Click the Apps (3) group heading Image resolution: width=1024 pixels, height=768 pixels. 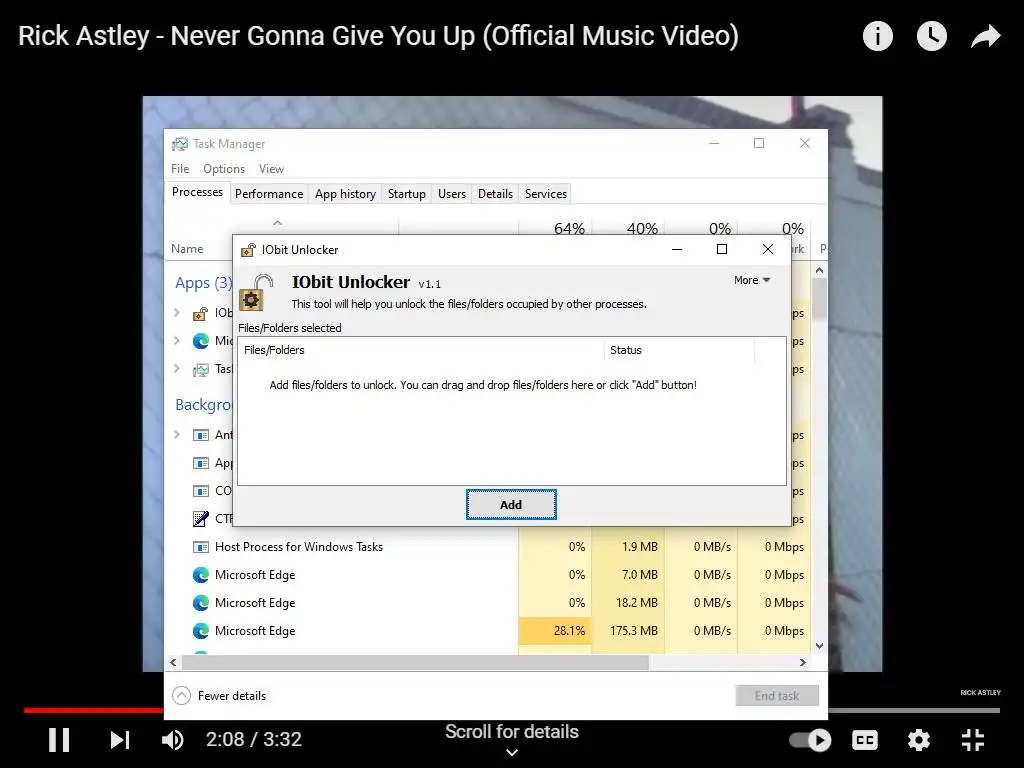click(x=204, y=283)
